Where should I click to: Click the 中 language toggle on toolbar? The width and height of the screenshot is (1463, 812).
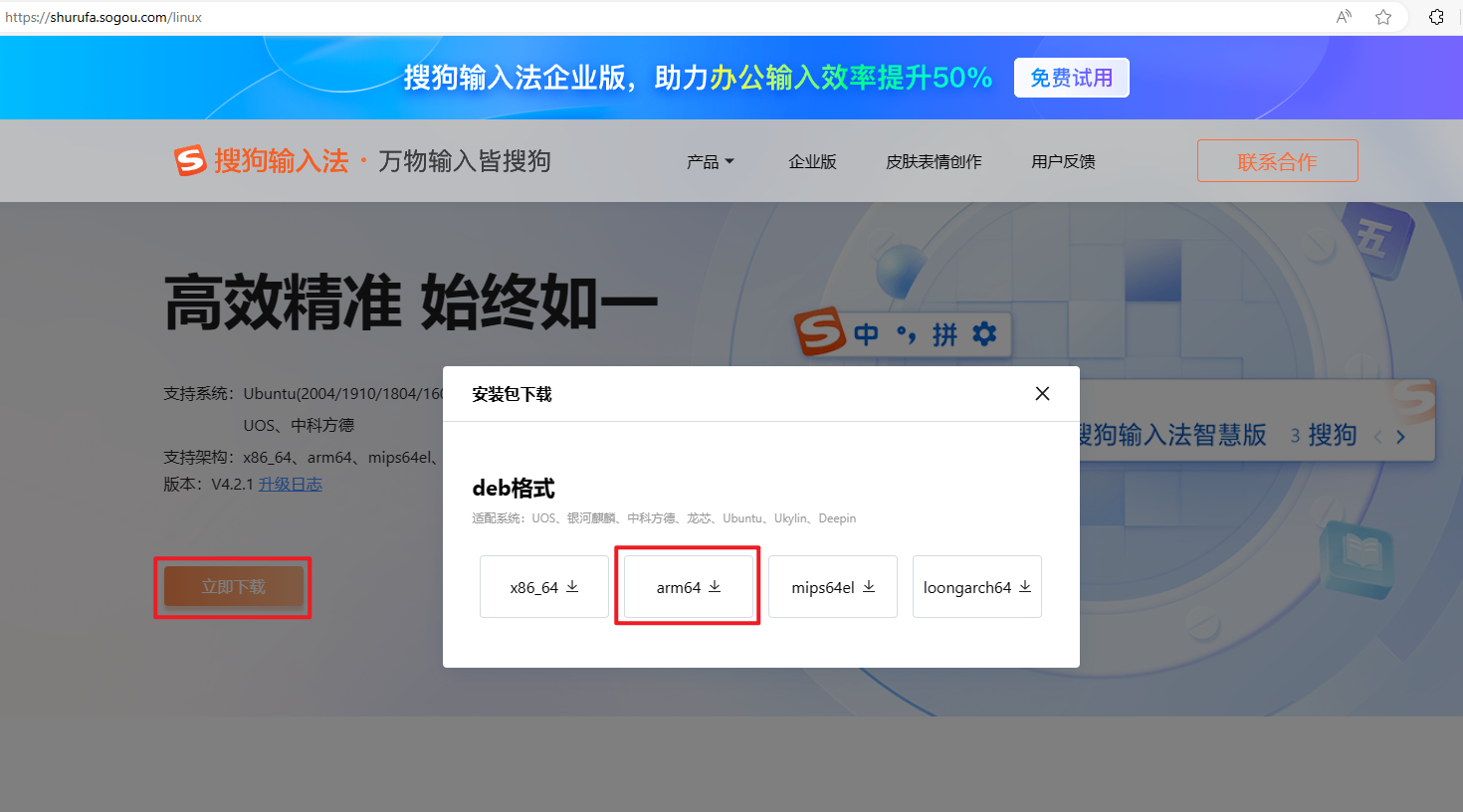866,334
